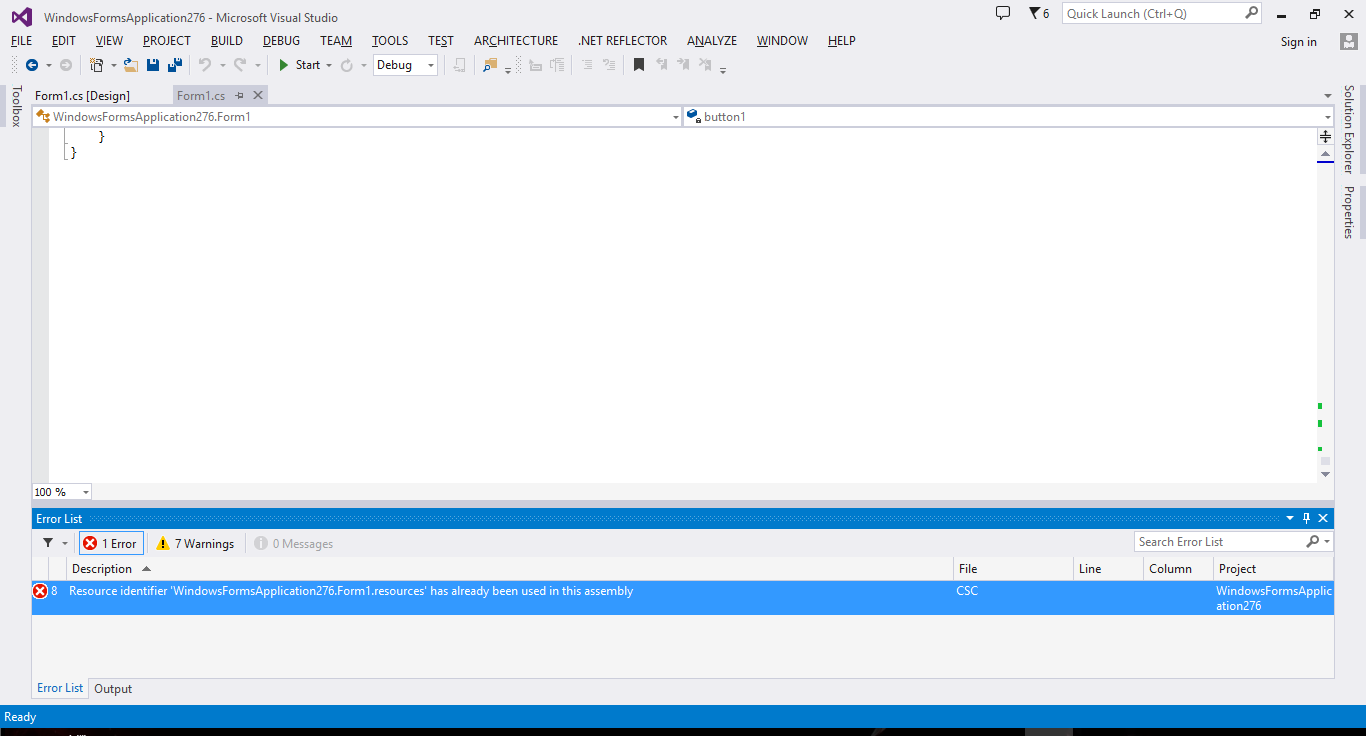Click the New Project toolbar icon

click(x=97, y=65)
